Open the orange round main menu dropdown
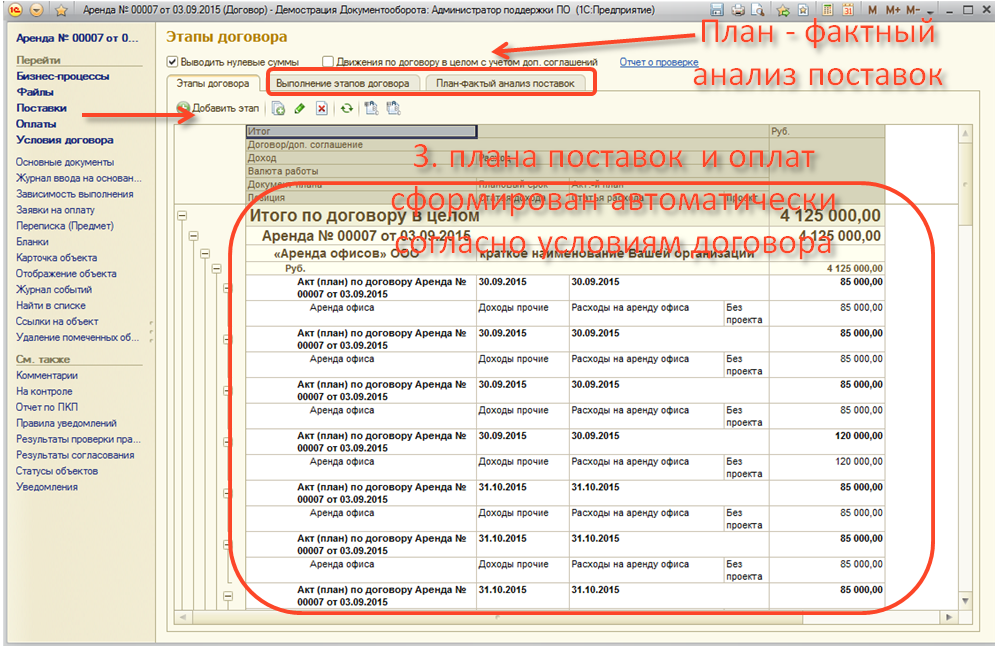Viewport: 995px width, 646px height. click(37, 10)
